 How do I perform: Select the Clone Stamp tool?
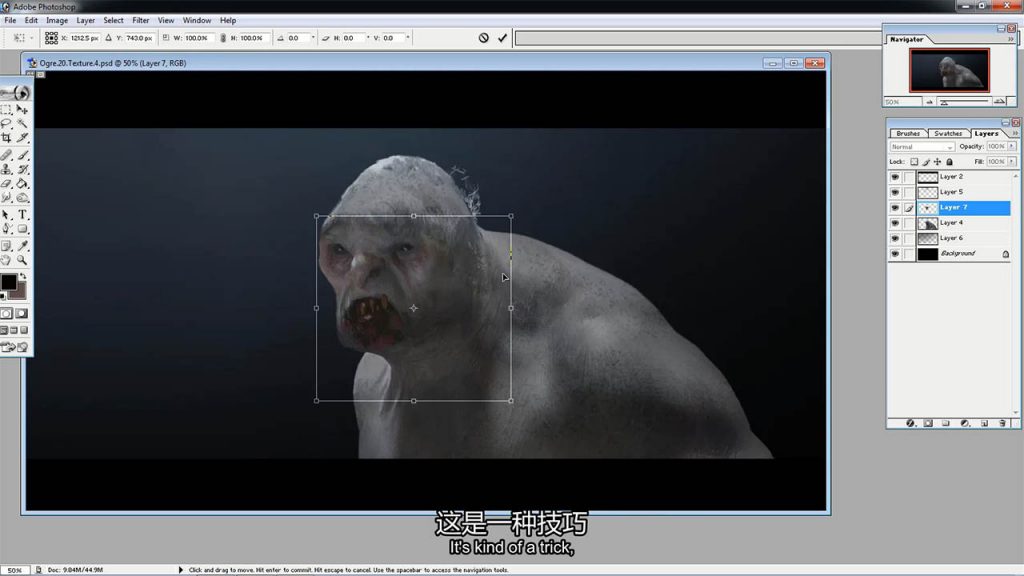point(7,169)
